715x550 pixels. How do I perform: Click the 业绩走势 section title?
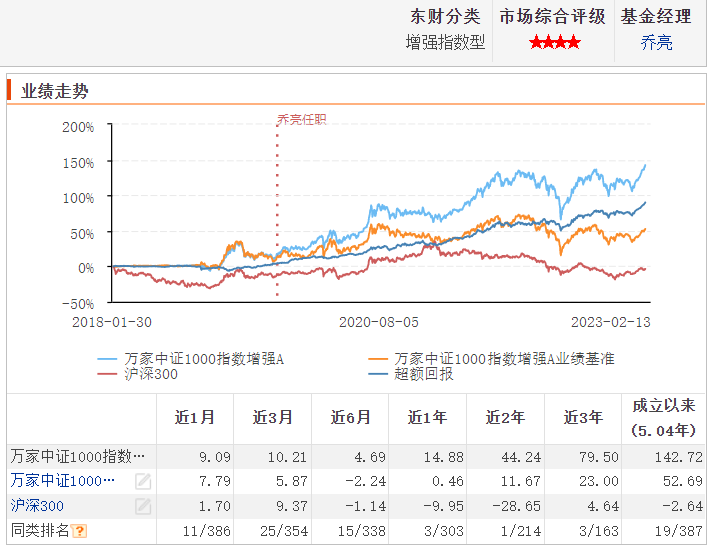tap(54, 91)
